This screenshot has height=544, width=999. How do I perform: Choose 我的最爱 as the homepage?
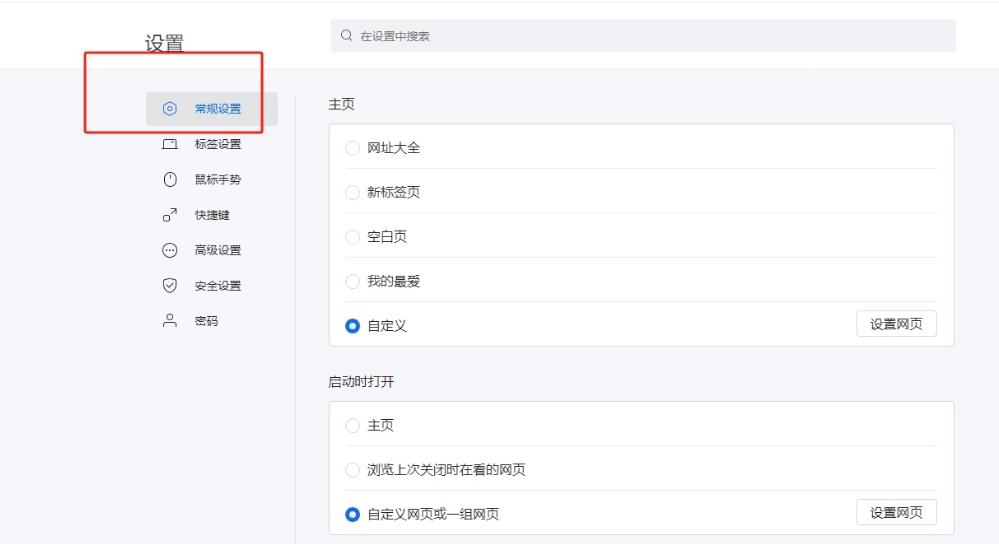[352, 281]
